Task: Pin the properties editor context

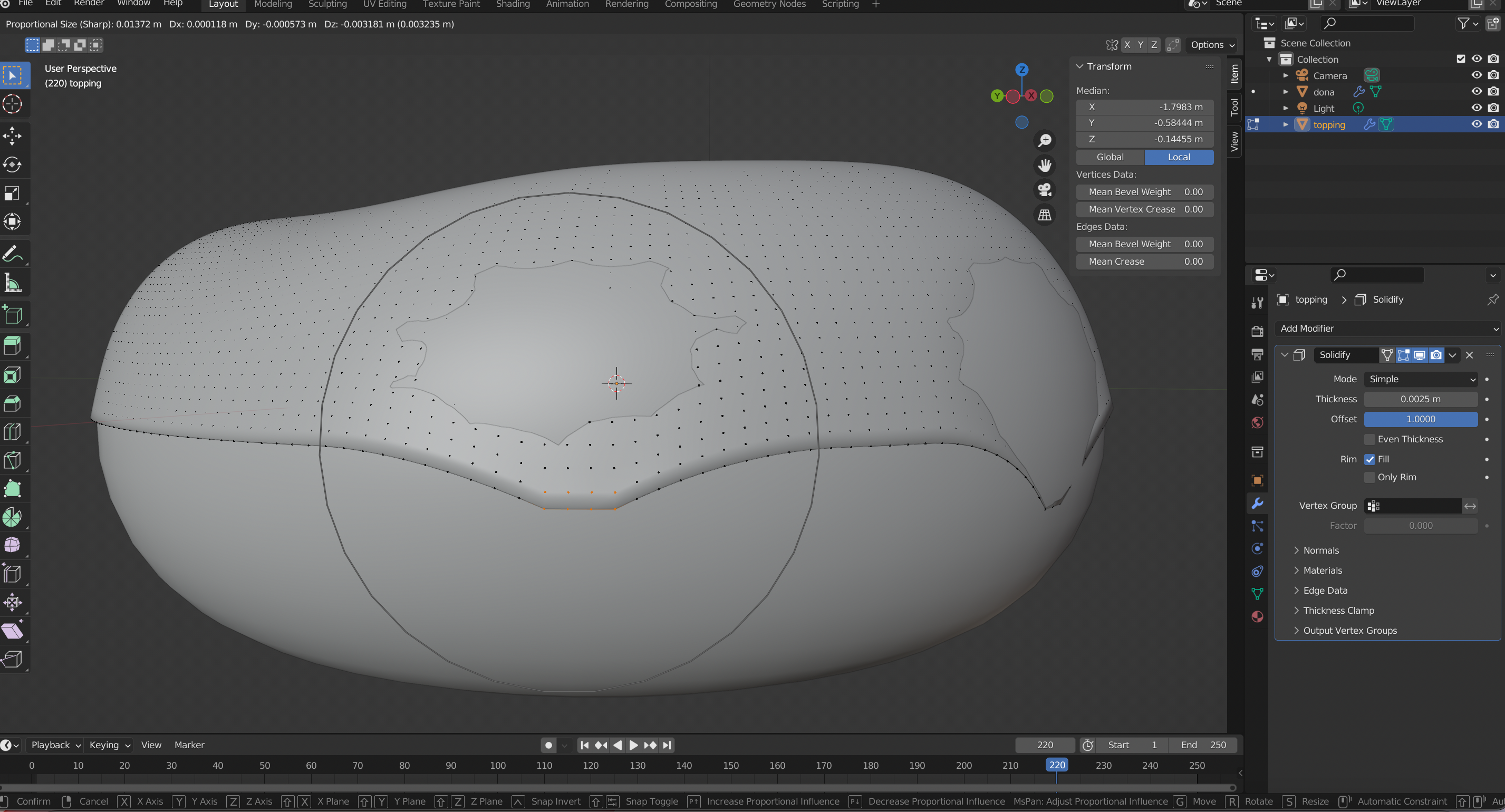Action: coord(1493,299)
